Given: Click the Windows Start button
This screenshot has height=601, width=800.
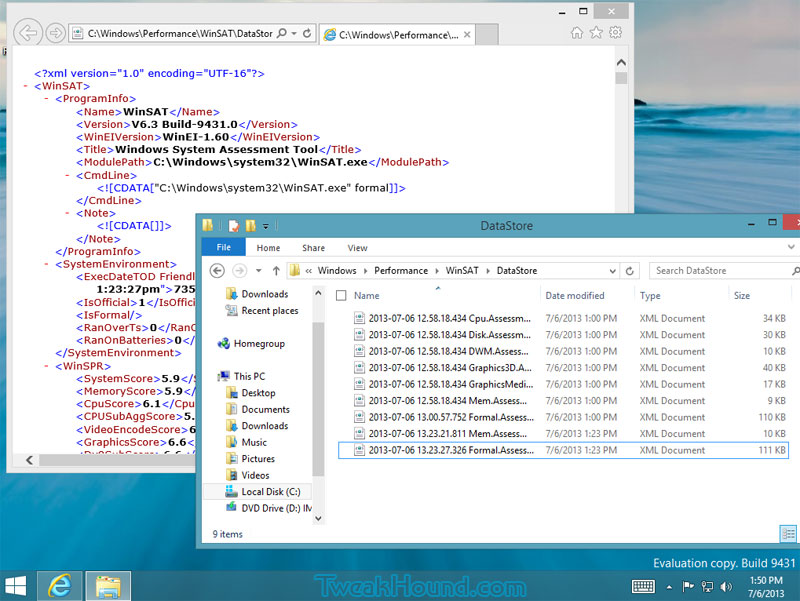Looking at the screenshot, I should coord(15,586).
